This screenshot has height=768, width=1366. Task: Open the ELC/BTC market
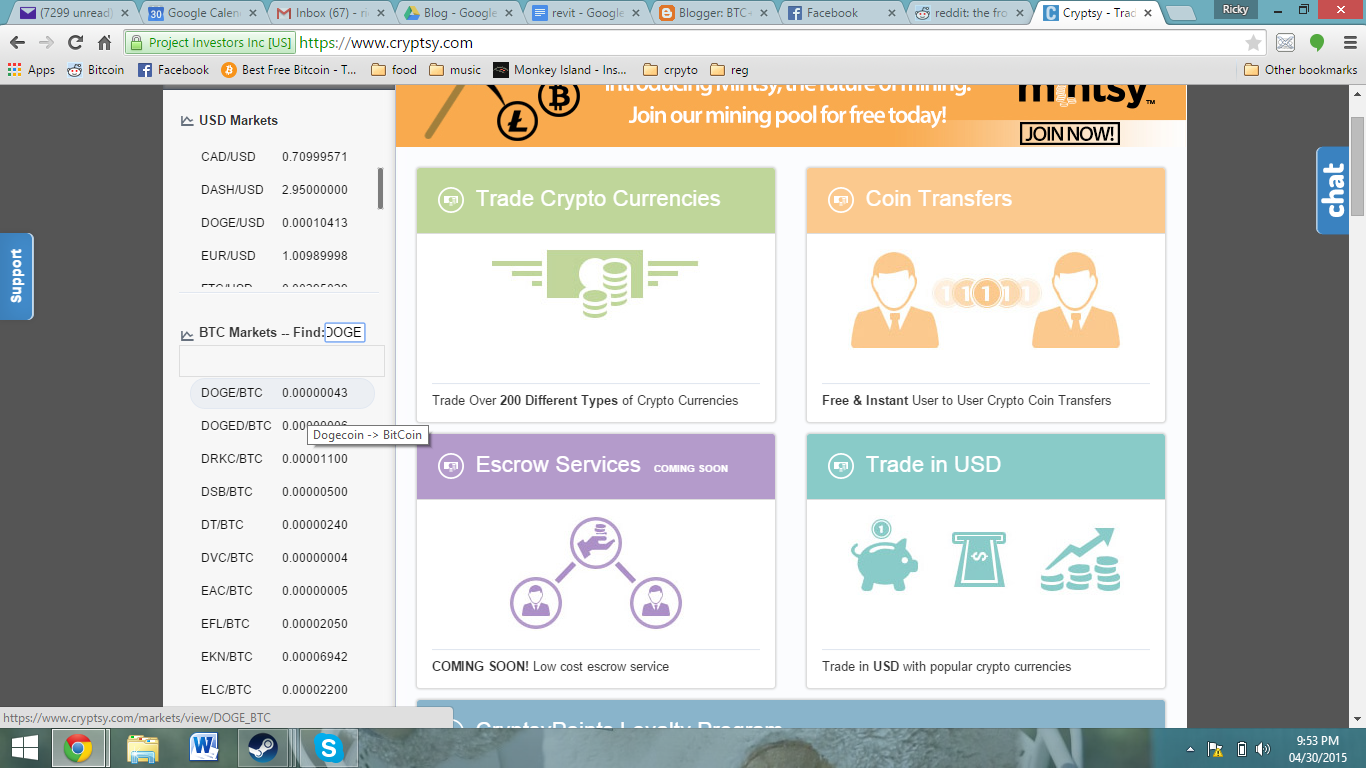(x=282, y=690)
